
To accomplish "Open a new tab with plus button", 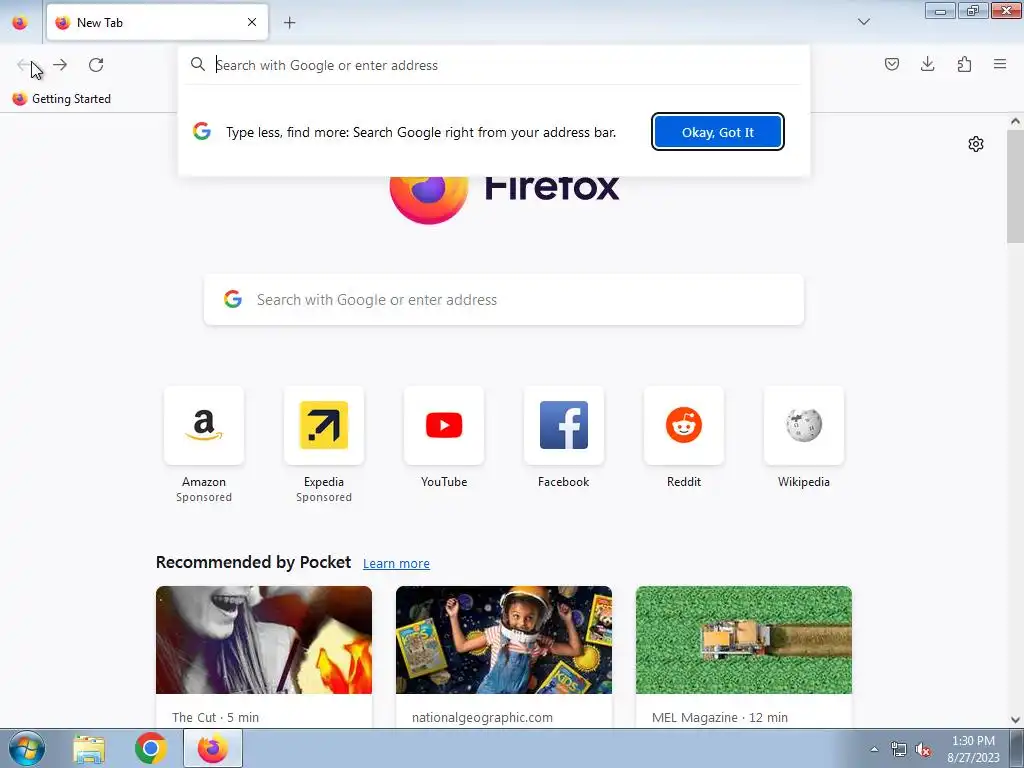I will coord(289,22).
